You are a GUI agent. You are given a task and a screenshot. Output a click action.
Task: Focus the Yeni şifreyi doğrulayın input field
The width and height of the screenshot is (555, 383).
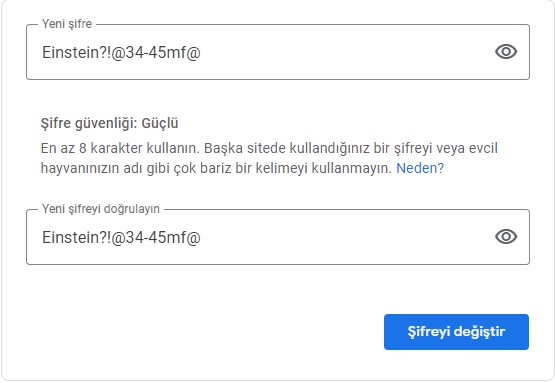pos(278,237)
